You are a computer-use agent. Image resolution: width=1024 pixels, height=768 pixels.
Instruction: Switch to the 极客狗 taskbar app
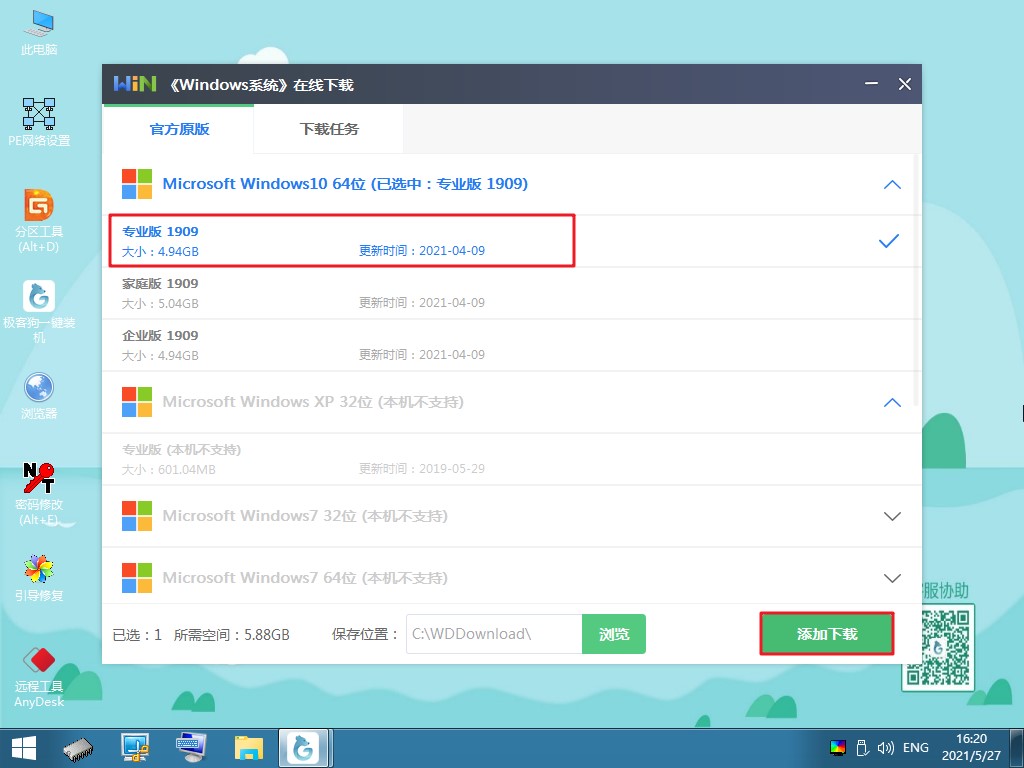[x=304, y=748]
